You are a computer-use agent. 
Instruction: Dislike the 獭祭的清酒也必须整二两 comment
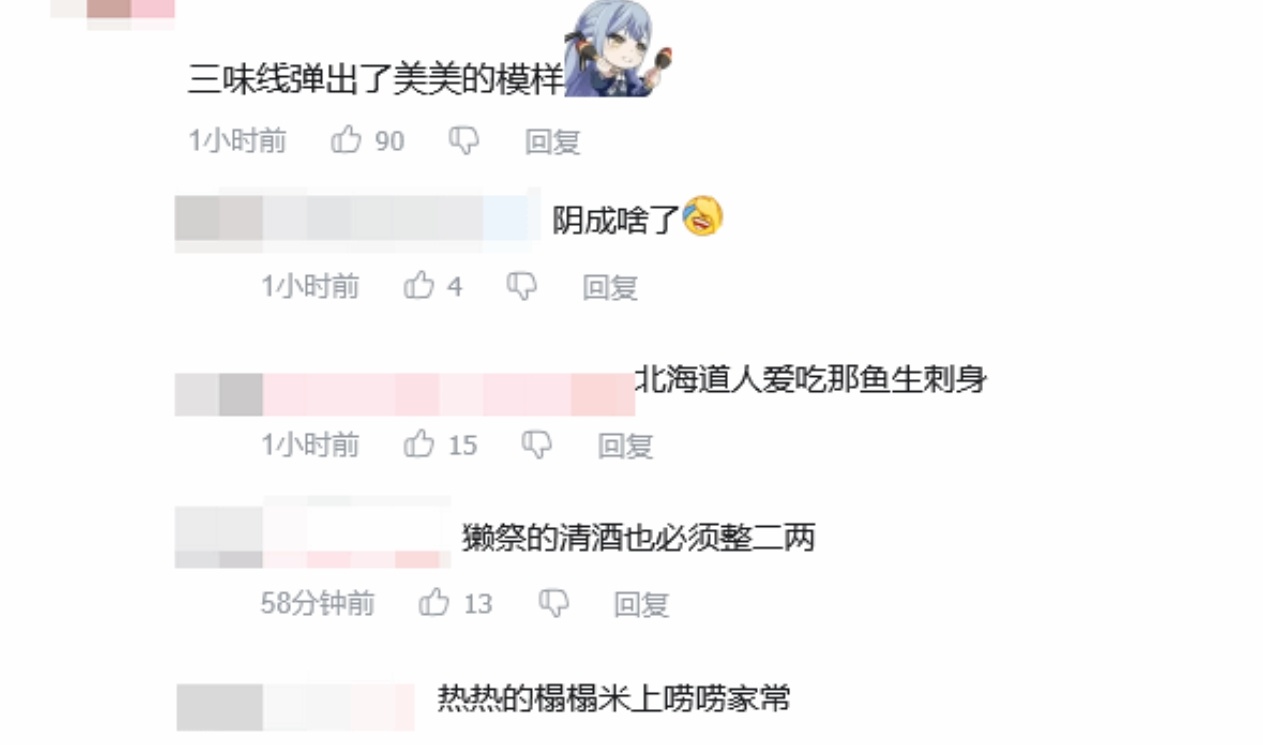(553, 602)
